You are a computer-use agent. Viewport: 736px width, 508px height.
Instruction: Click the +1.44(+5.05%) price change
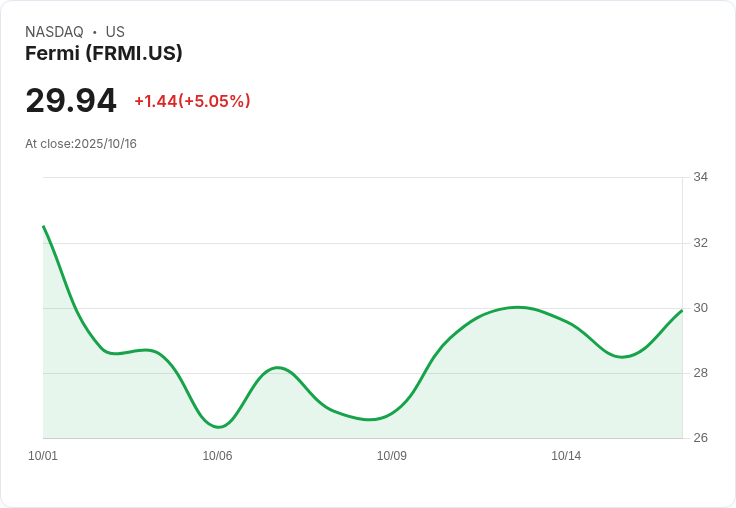tap(192, 101)
